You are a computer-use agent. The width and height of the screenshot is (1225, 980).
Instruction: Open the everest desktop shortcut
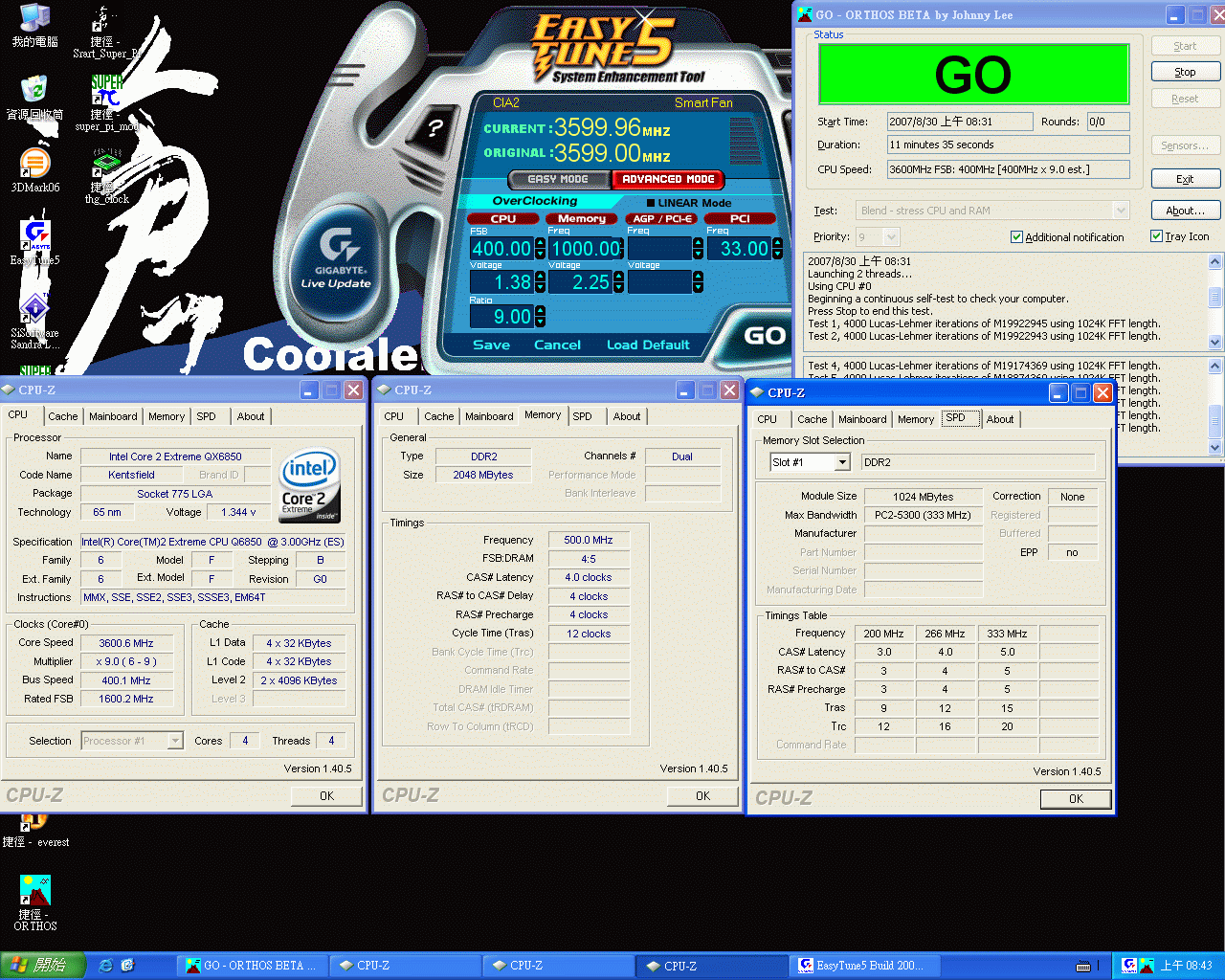pyautogui.click(x=35, y=831)
